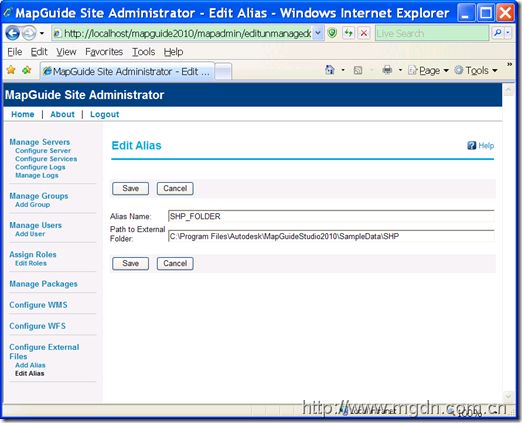Click the empty new tab button
This screenshot has height=423, width=522.
pos(223,71)
